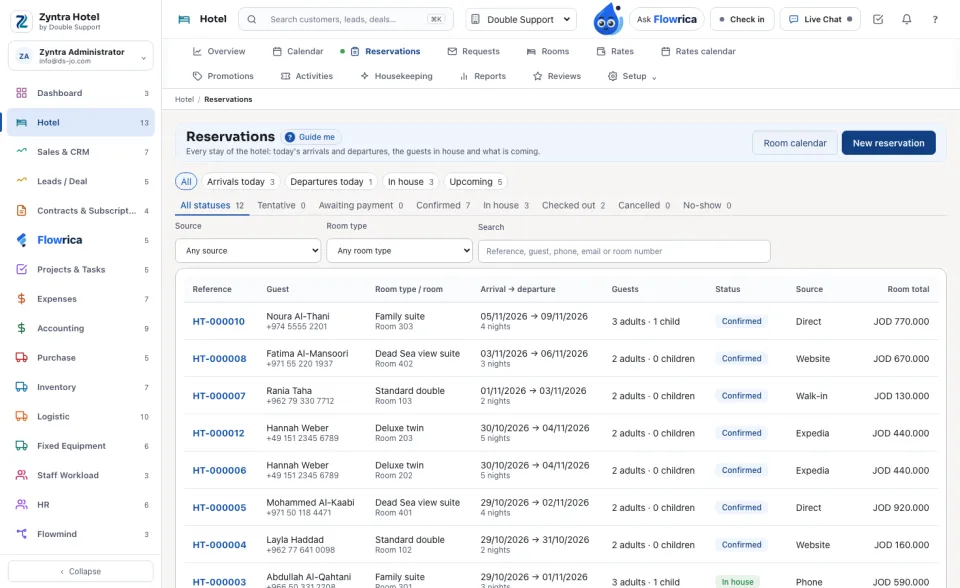Filter reservations by In house chip
Viewport: 960px width, 588px height.
pyautogui.click(x=411, y=182)
